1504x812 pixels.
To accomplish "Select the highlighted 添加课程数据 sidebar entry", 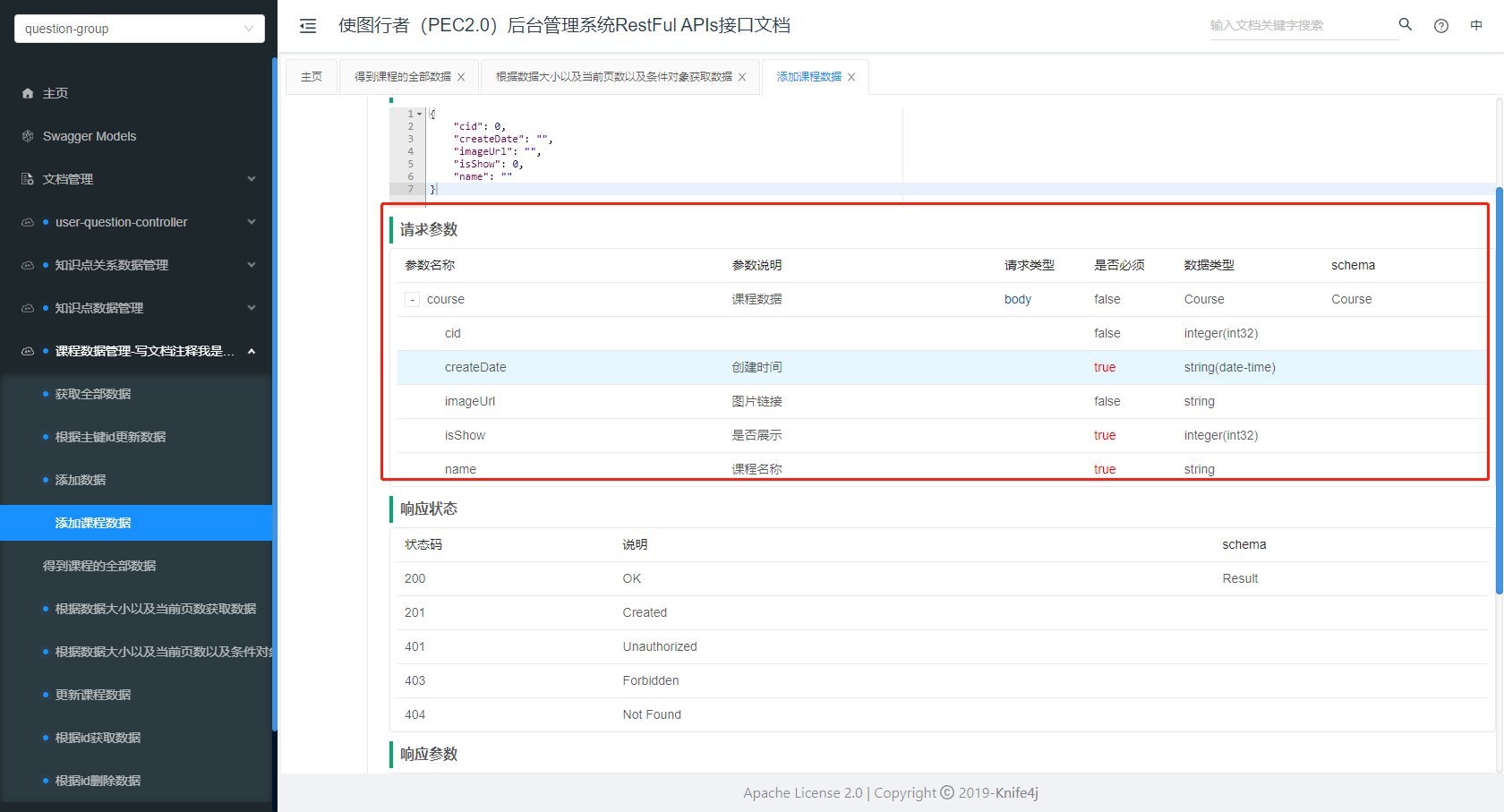I will (x=136, y=523).
